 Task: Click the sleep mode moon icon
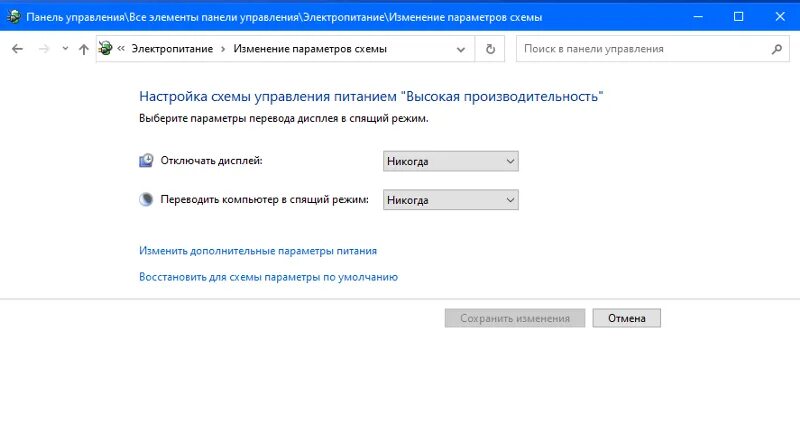(x=146, y=199)
